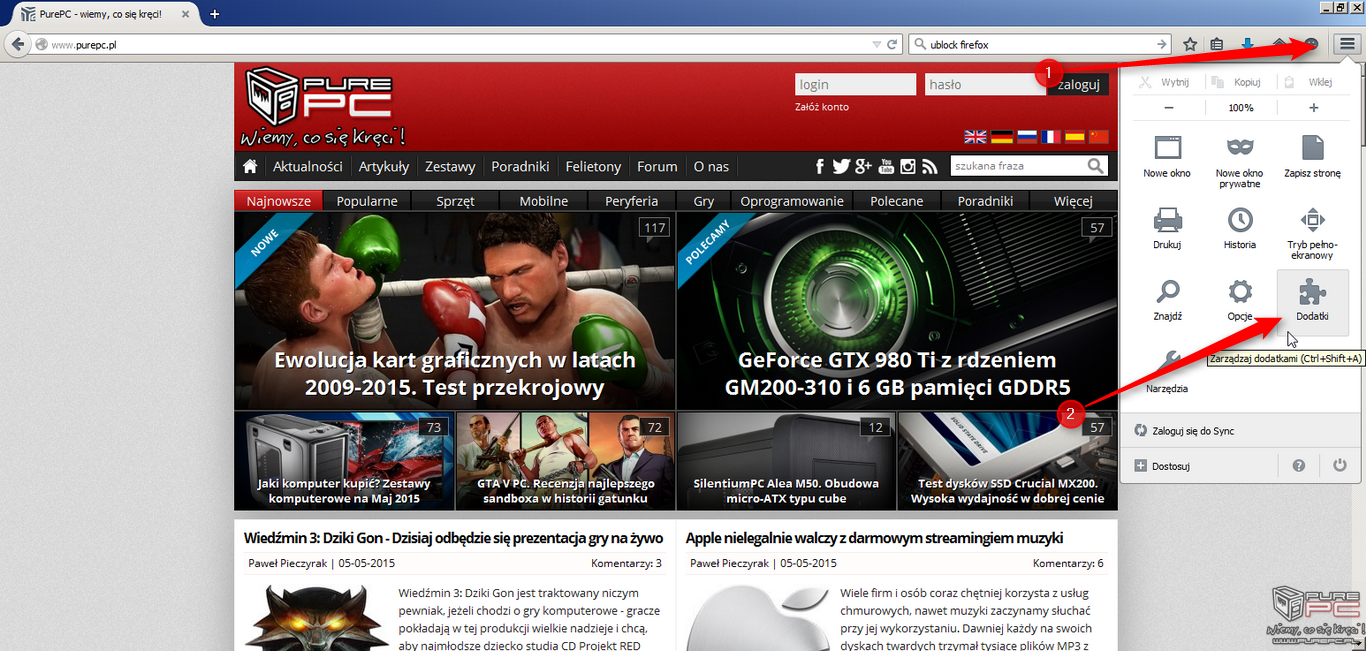
Task: Expand the URL bar history dropdown arrow
Action: pos(875,45)
